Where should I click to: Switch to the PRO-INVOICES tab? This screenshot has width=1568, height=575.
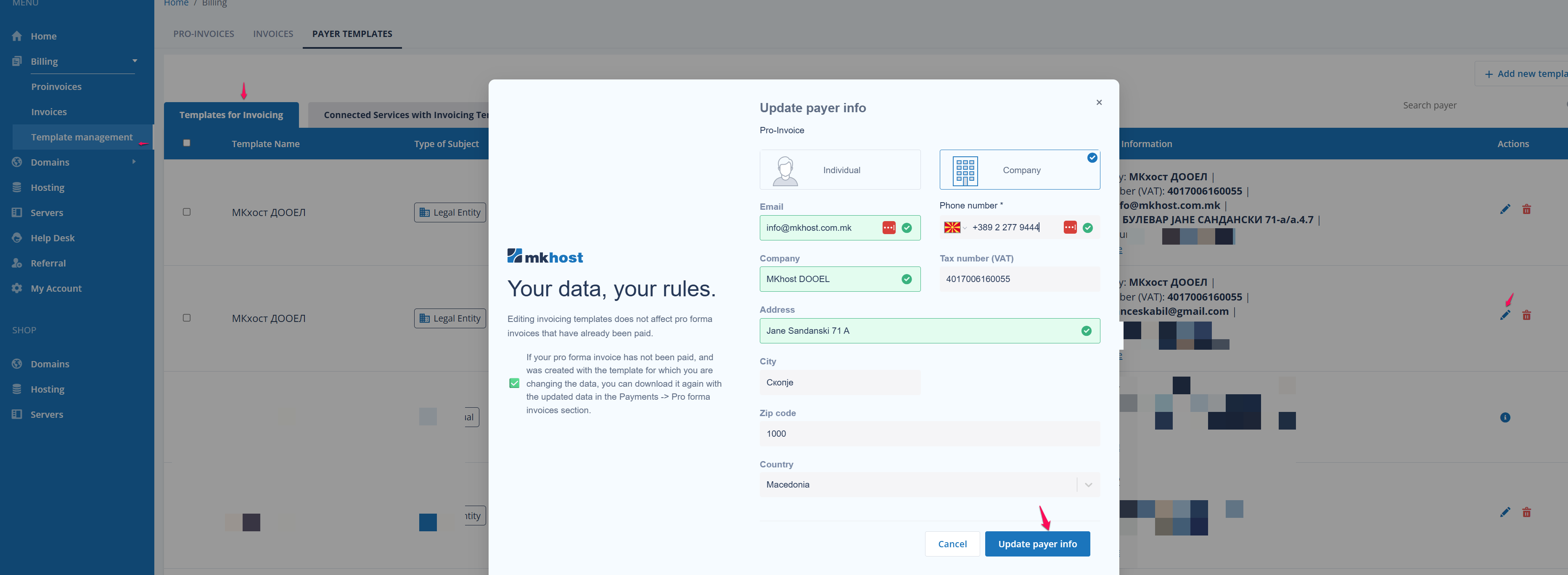tap(203, 34)
